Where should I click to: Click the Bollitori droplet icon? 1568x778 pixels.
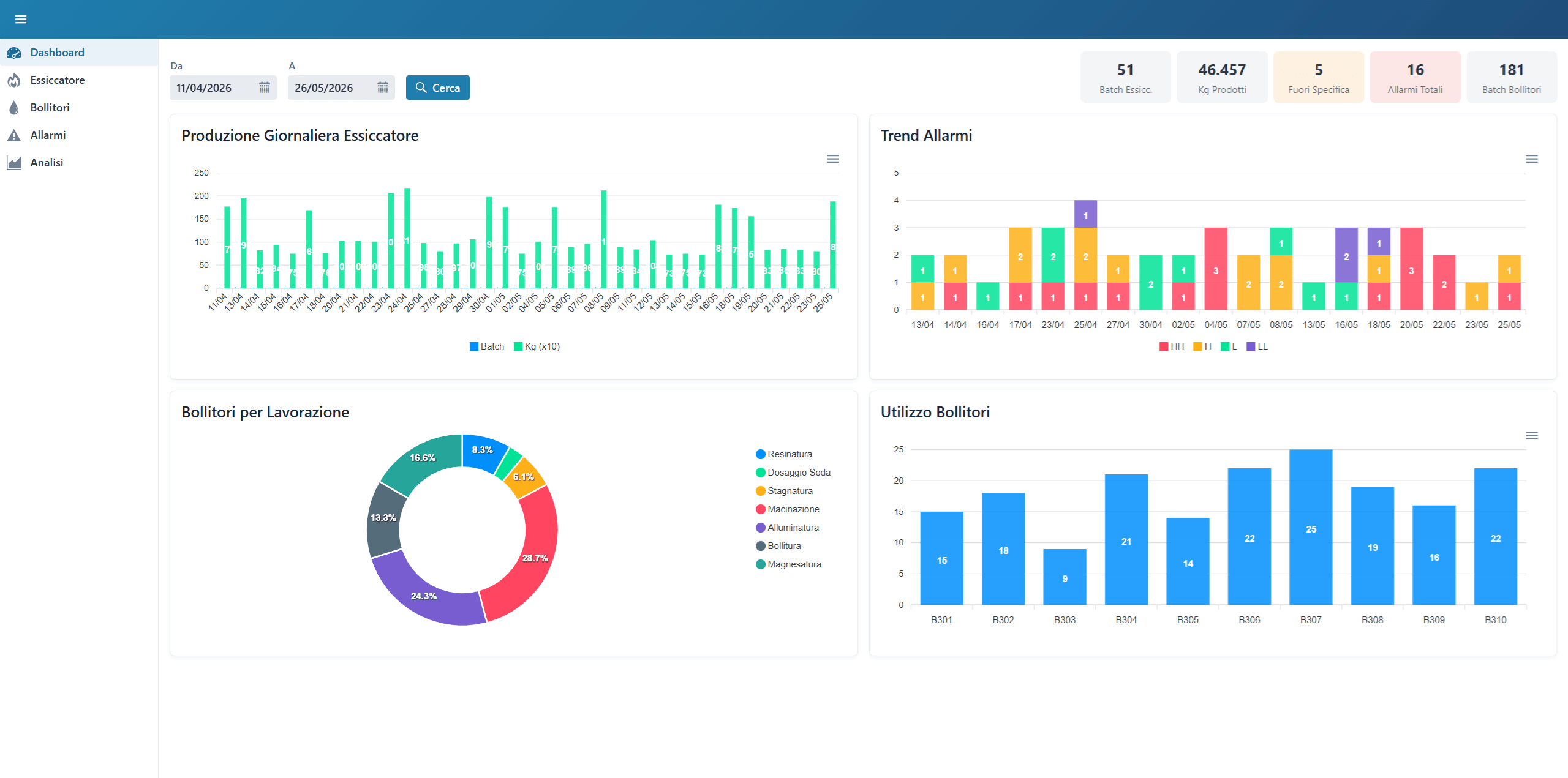point(14,108)
